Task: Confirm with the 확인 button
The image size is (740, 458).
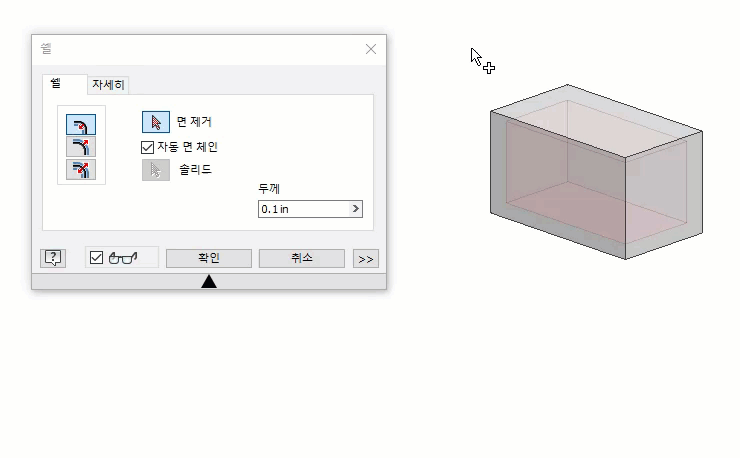Action: [x=209, y=258]
